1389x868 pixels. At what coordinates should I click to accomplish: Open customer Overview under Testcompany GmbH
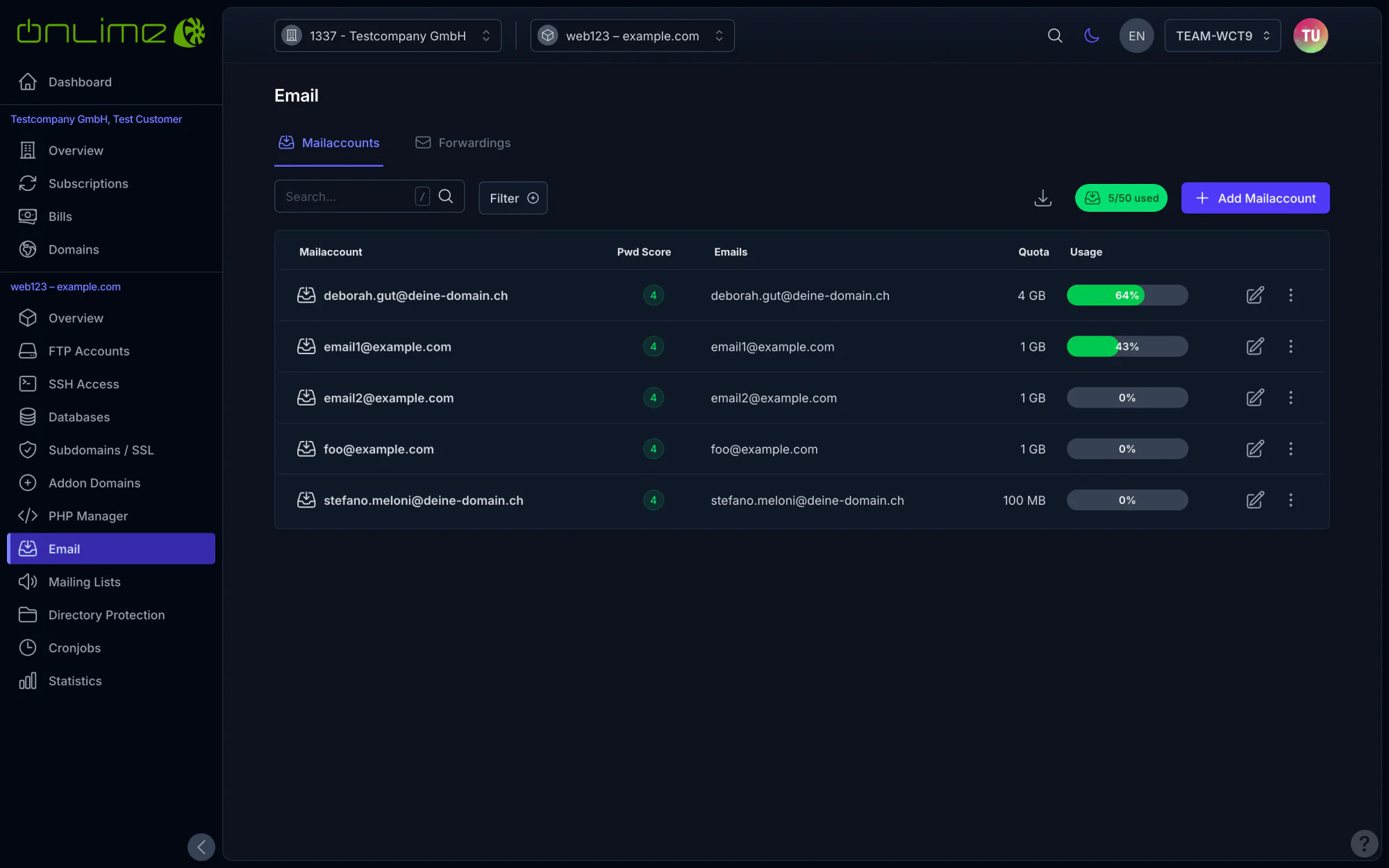[x=111, y=151]
